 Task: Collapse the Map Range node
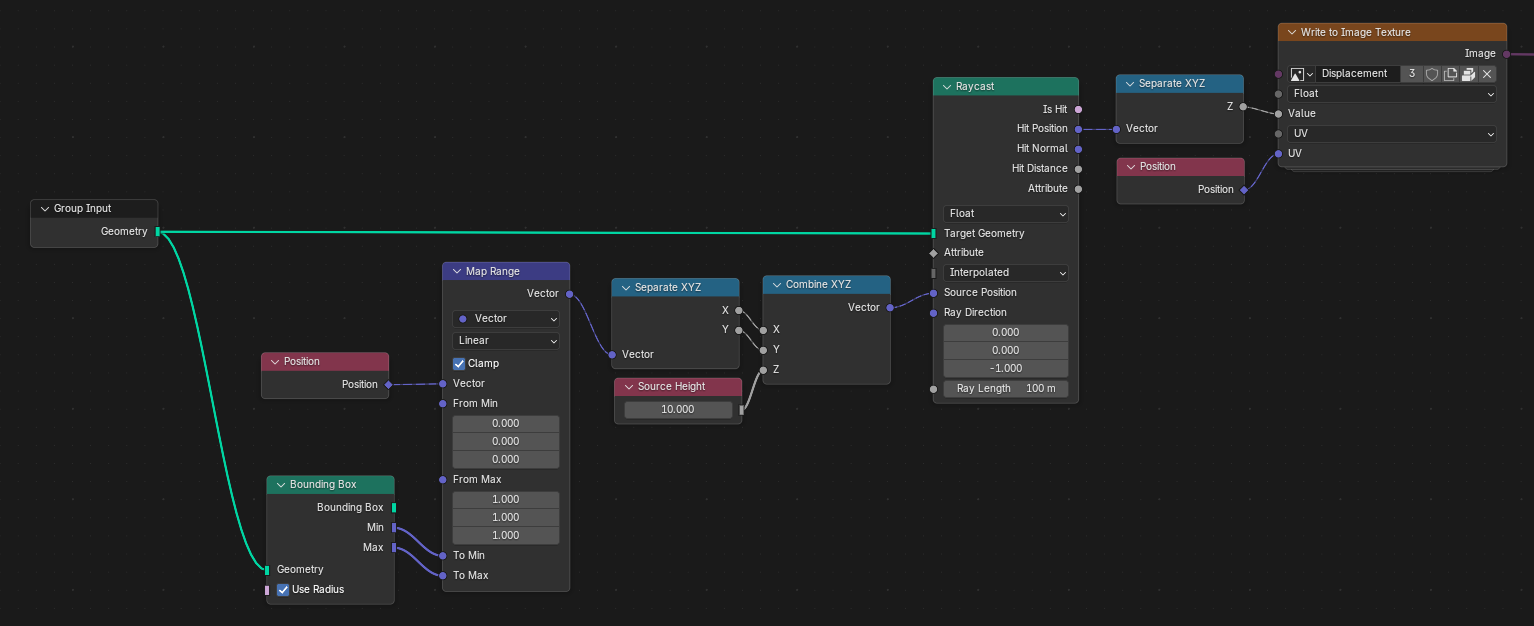point(456,272)
